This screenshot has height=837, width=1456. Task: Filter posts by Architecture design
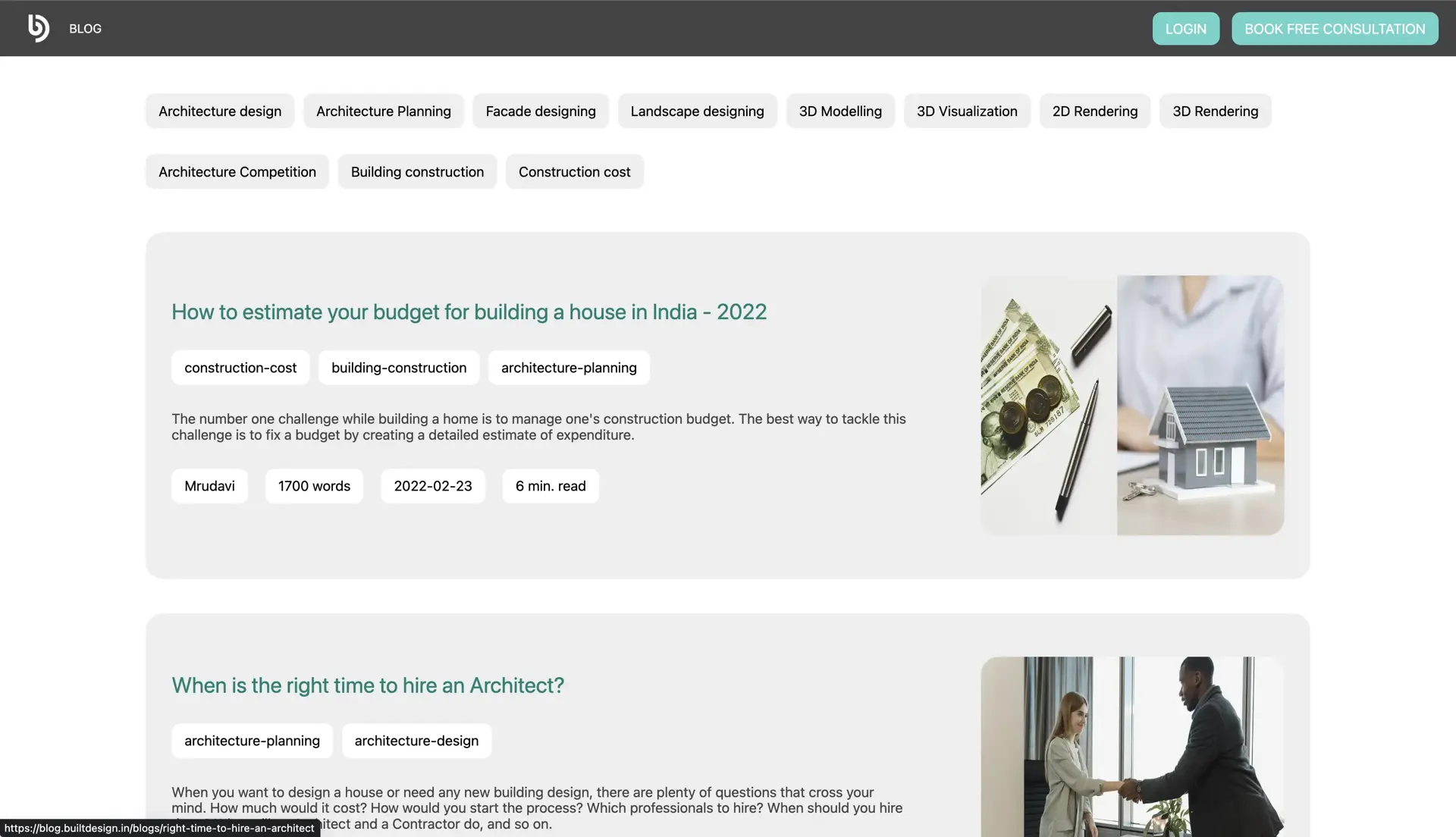click(219, 111)
